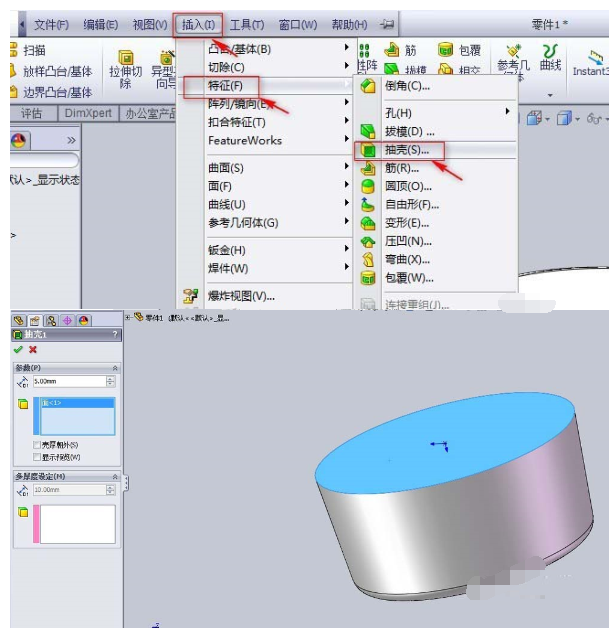Image resolution: width=609 pixels, height=628 pixels.
Task: Click the FeatureManager design tree tab icon
Action: coord(18,320)
